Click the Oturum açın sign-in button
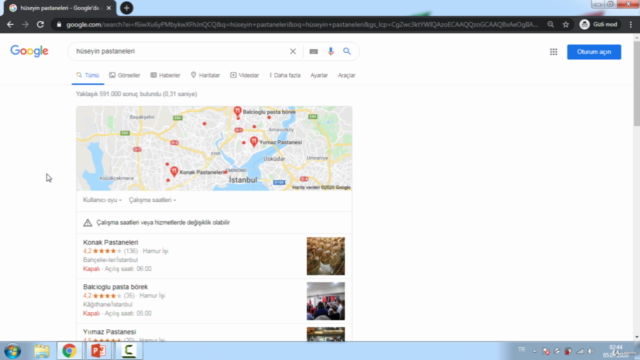The image size is (640, 360). click(x=594, y=52)
